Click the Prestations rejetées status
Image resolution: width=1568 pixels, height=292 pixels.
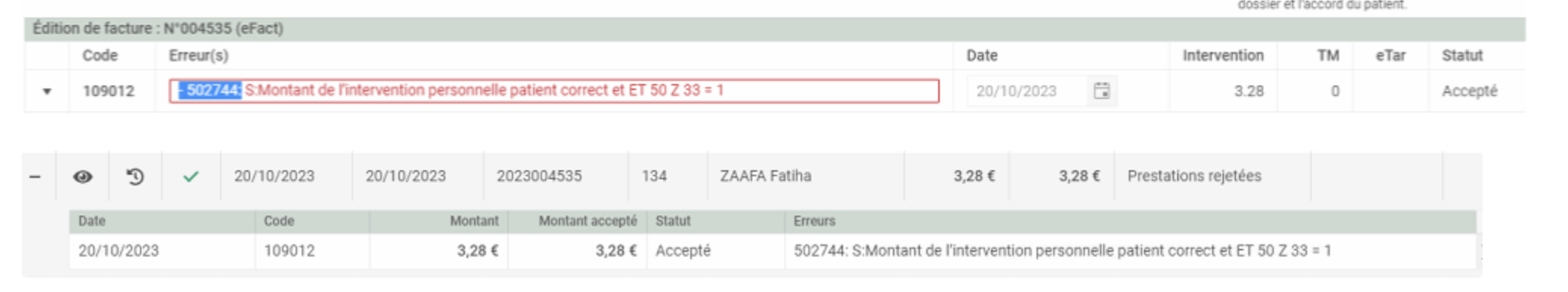(1194, 176)
